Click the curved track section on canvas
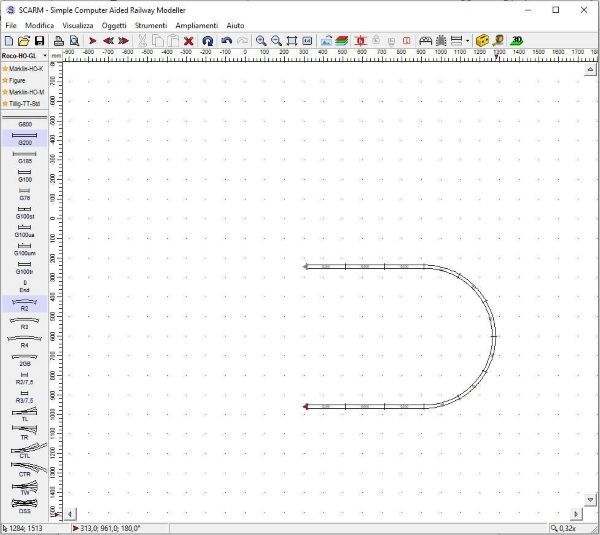The image size is (600, 535). (x=490, y=337)
